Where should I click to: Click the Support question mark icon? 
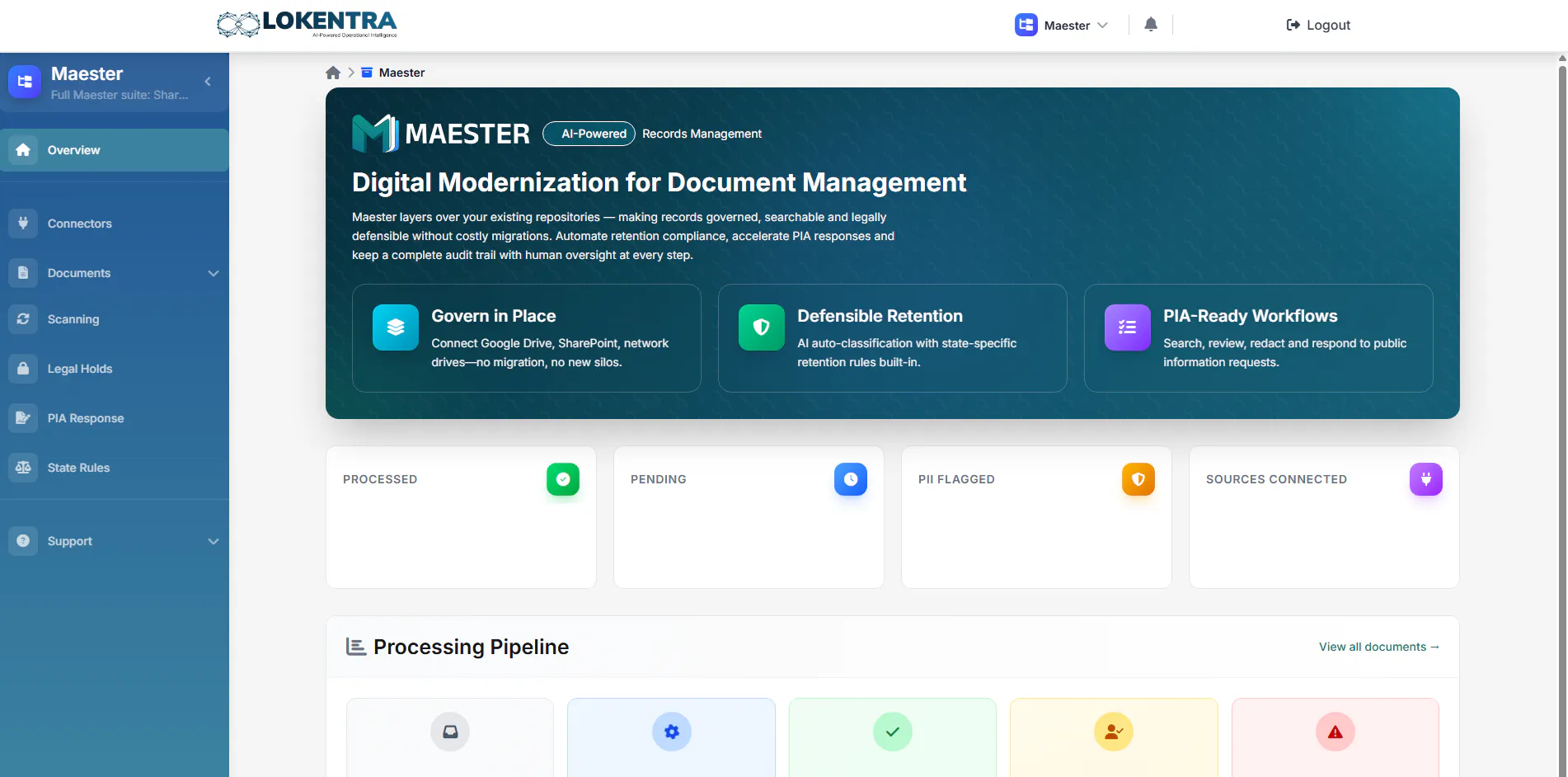pos(23,541)
